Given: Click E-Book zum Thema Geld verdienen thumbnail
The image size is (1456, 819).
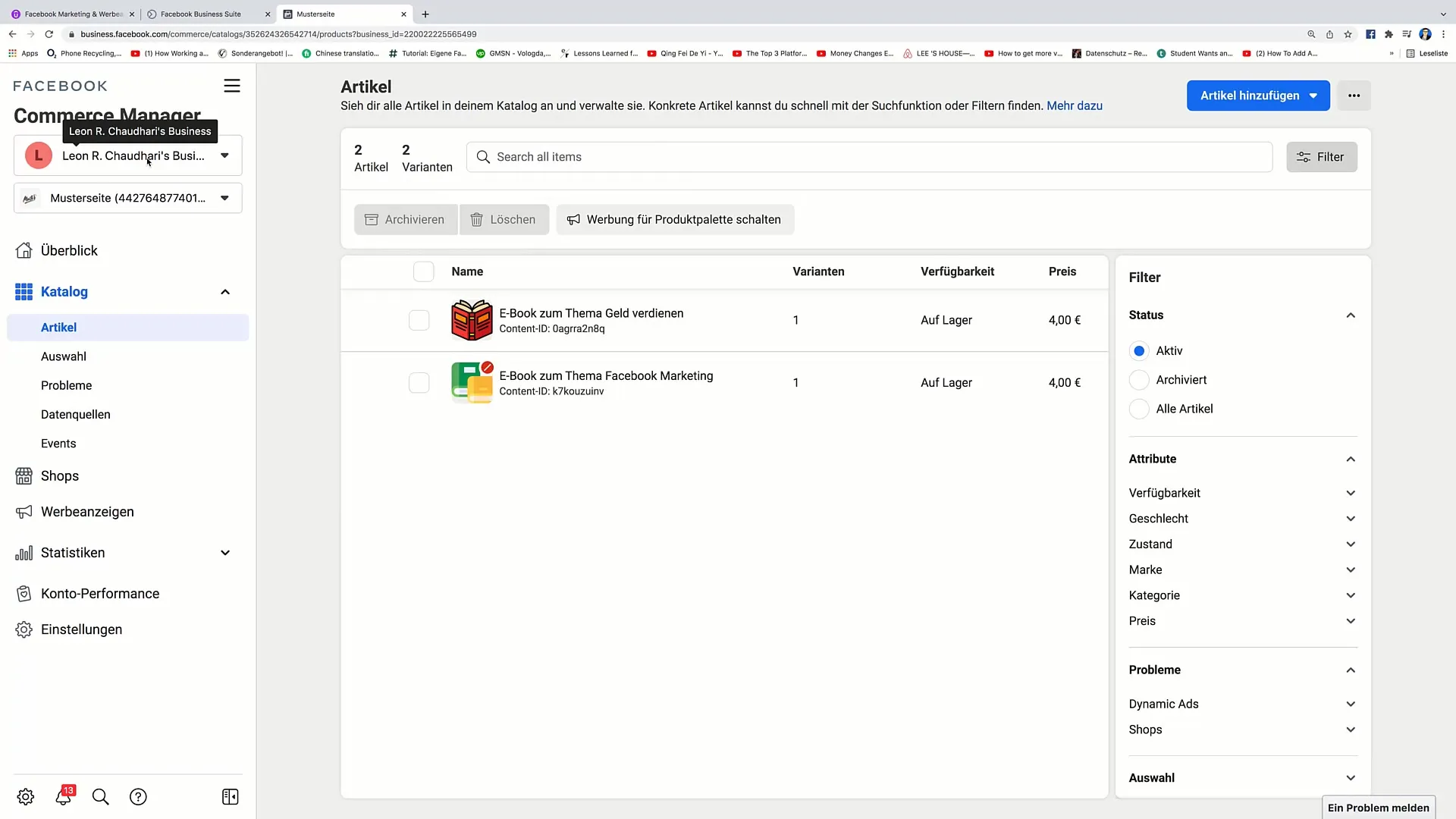Looking at the screenshot, I should tap(471, 320).
